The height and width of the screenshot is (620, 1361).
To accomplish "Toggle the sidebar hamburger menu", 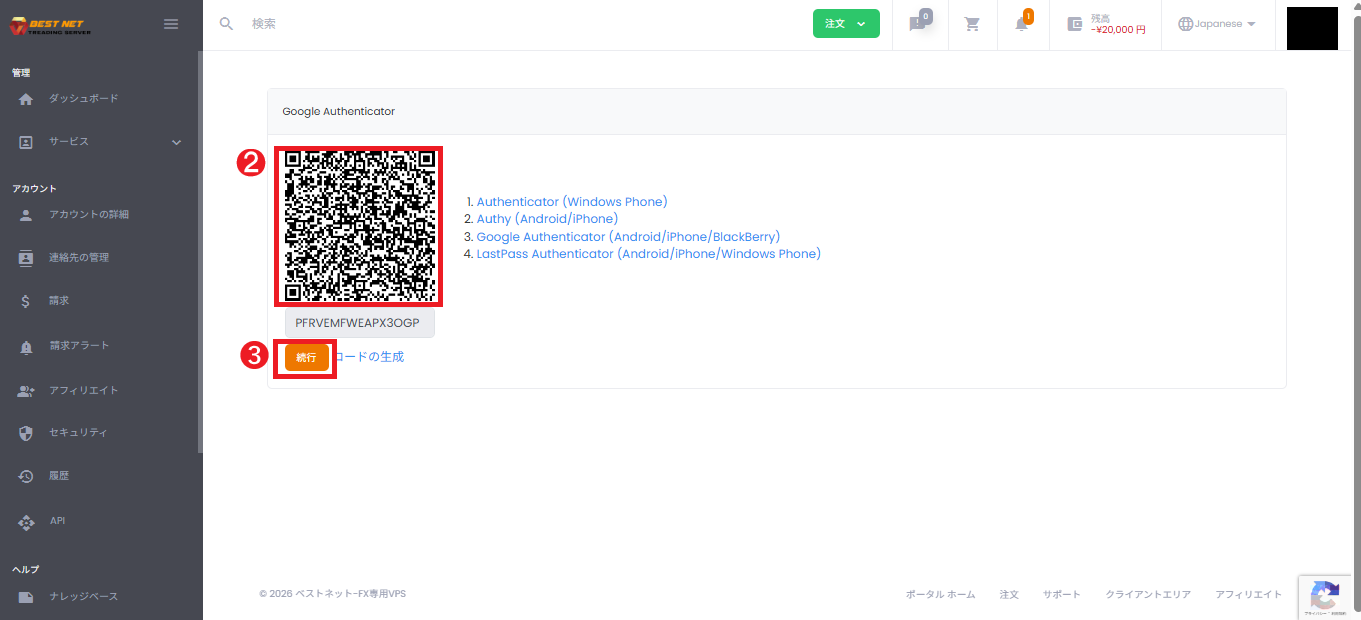I will click(170, 23).
